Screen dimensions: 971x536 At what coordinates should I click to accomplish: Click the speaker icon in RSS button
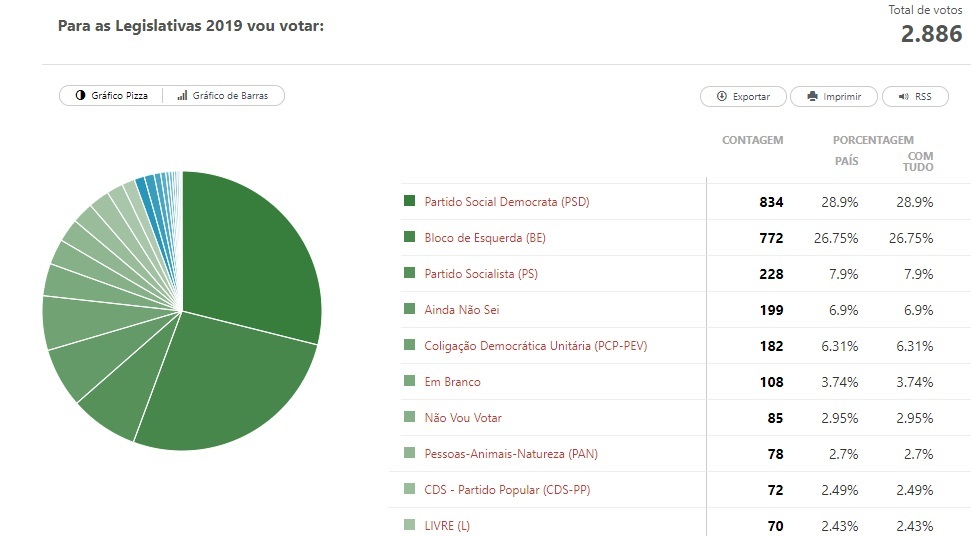(x=902, y=97)
